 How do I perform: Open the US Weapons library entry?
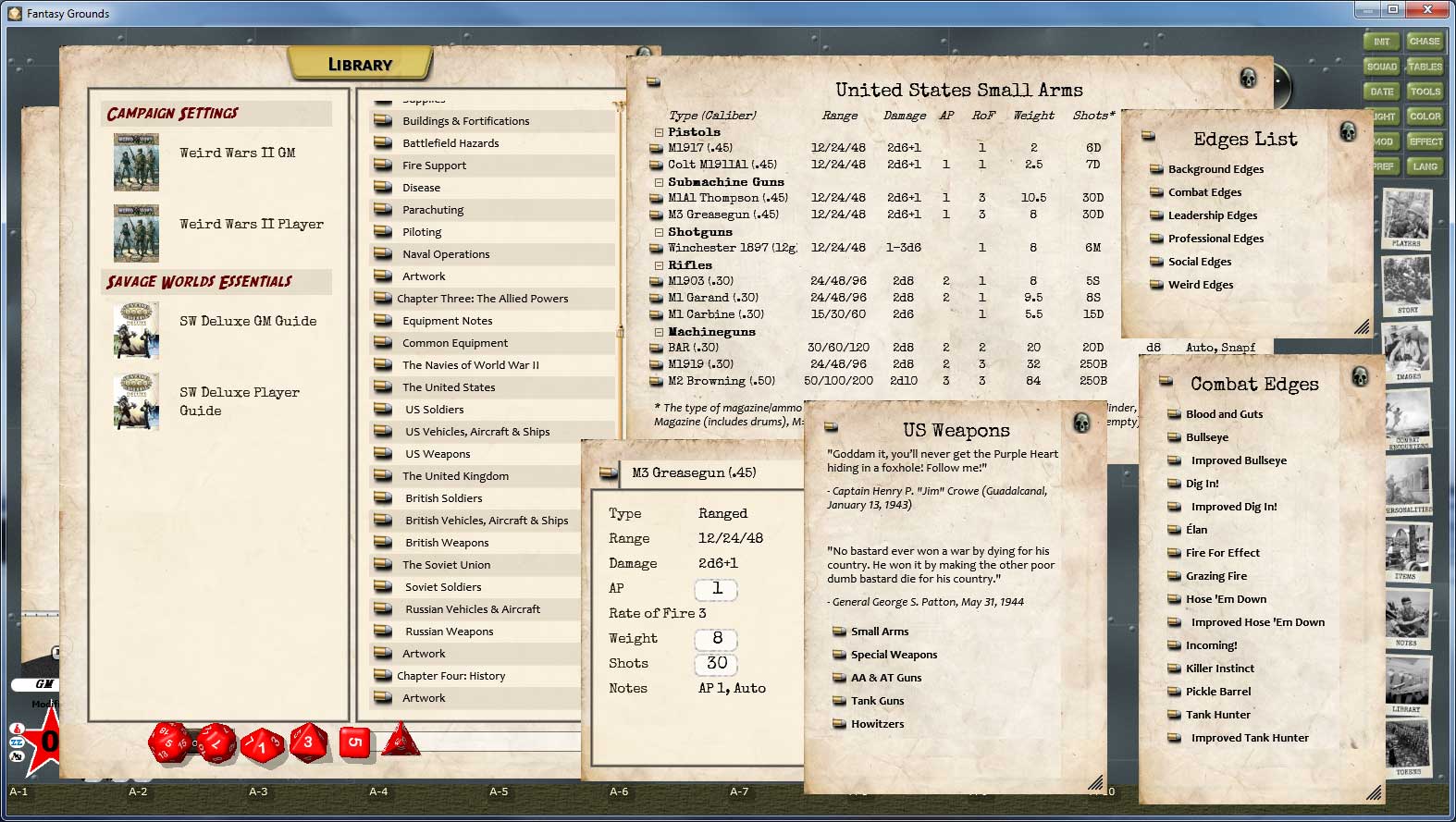[x=438, y=454]
